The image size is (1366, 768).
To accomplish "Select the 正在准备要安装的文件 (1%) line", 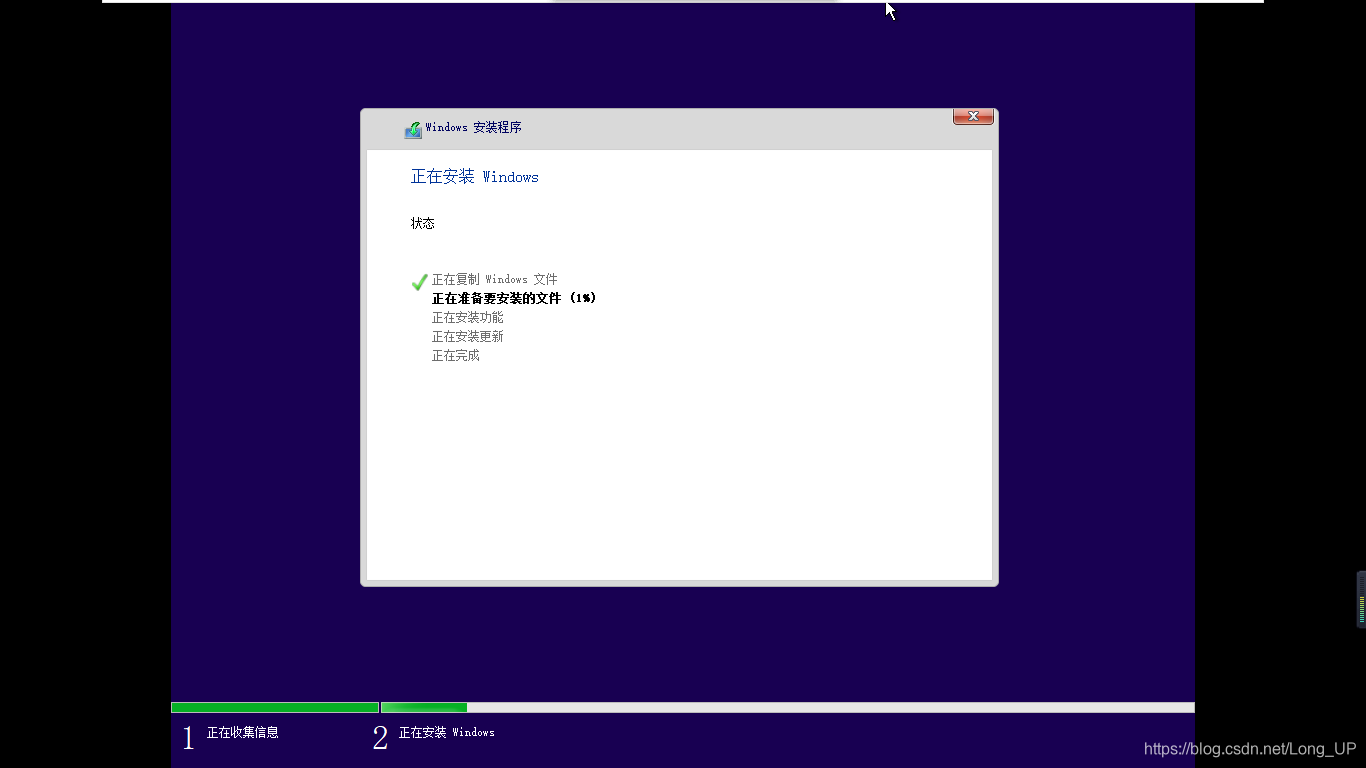I will [x=514, y=298].
